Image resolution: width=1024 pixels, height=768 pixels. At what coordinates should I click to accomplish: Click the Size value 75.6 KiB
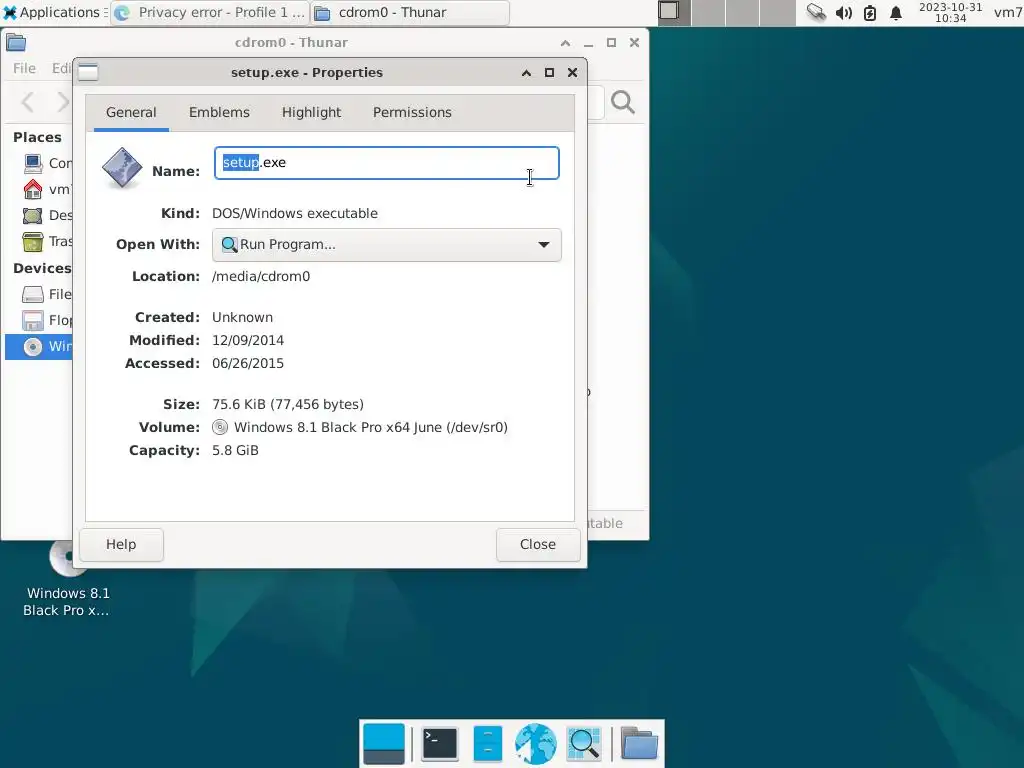pos(288,404)
